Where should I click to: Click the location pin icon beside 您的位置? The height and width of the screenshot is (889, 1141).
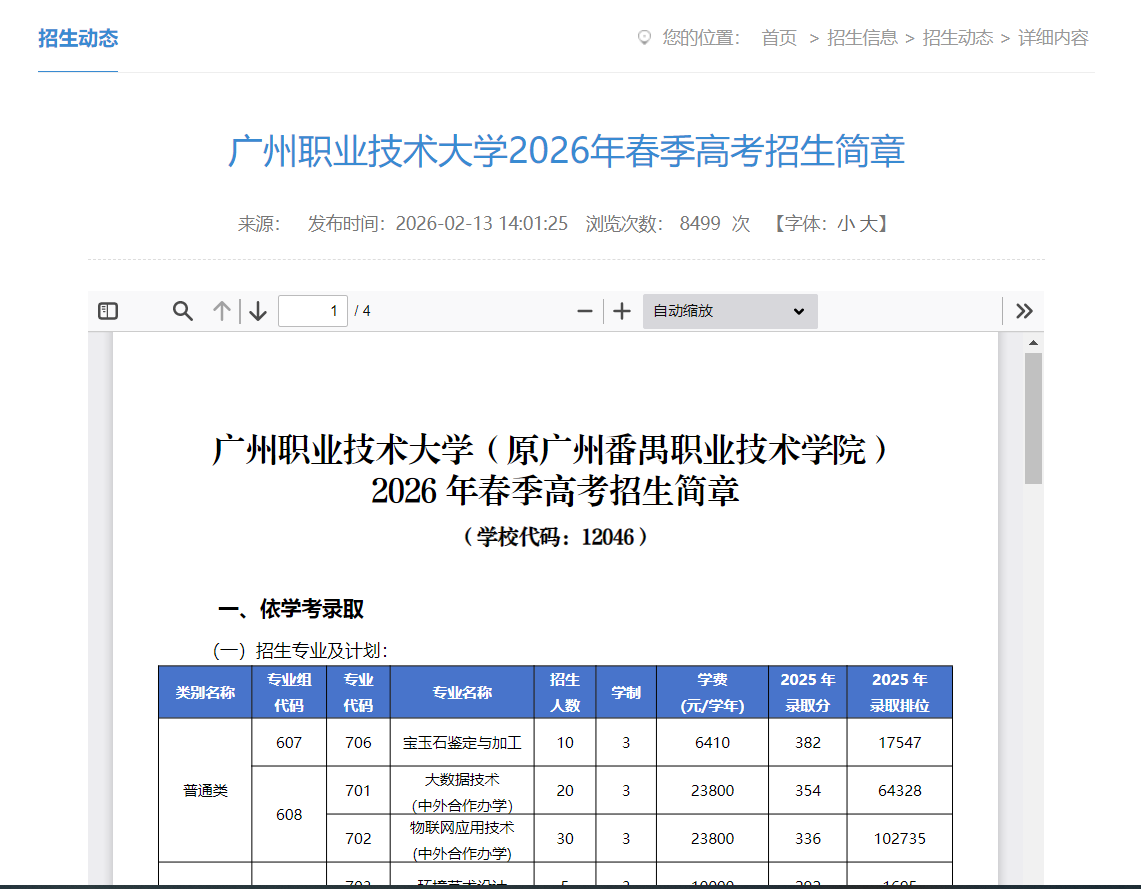coord(643,38)
